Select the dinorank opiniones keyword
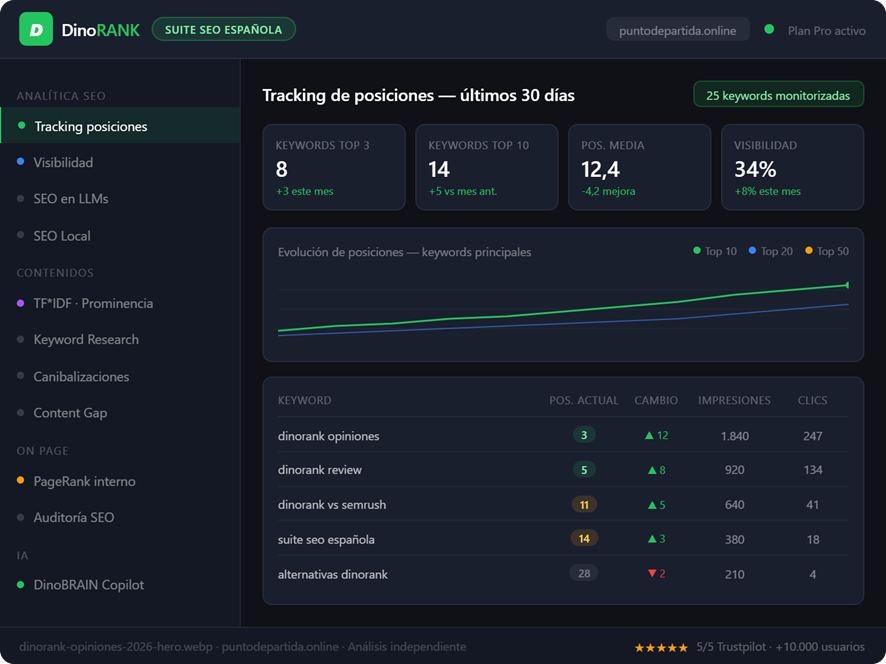 point(328,436)
